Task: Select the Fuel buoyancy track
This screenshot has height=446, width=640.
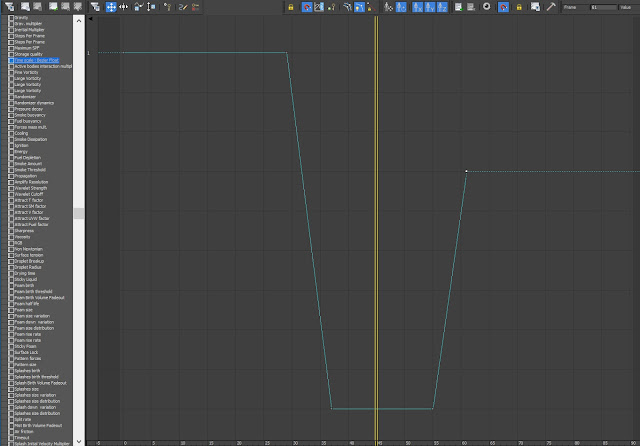Action: coord(28,121)
